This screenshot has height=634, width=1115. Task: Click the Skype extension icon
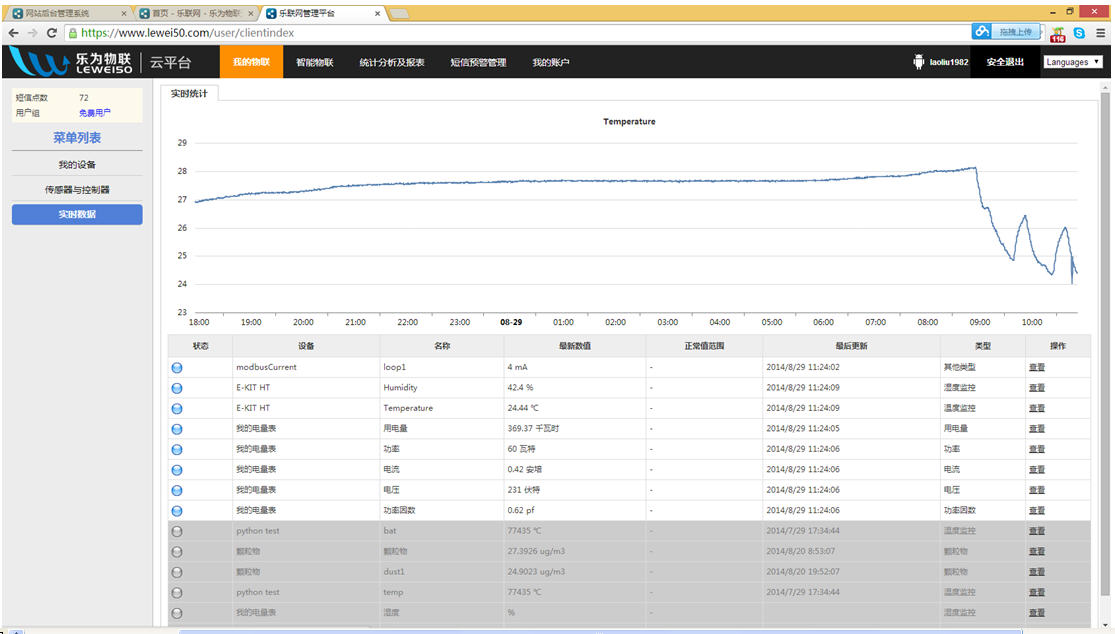tap(1079, 33)
